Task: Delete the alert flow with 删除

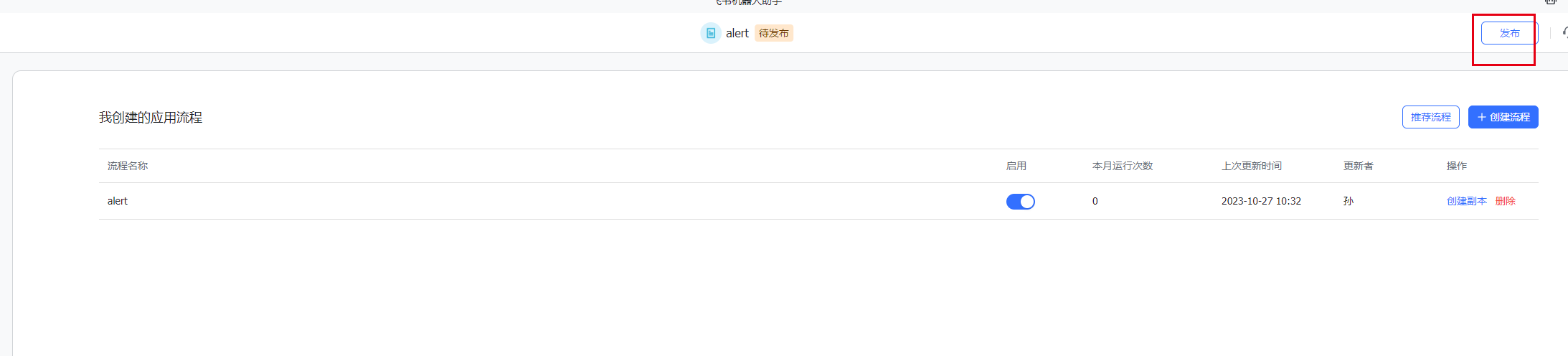Action: tap(1505, 201)
